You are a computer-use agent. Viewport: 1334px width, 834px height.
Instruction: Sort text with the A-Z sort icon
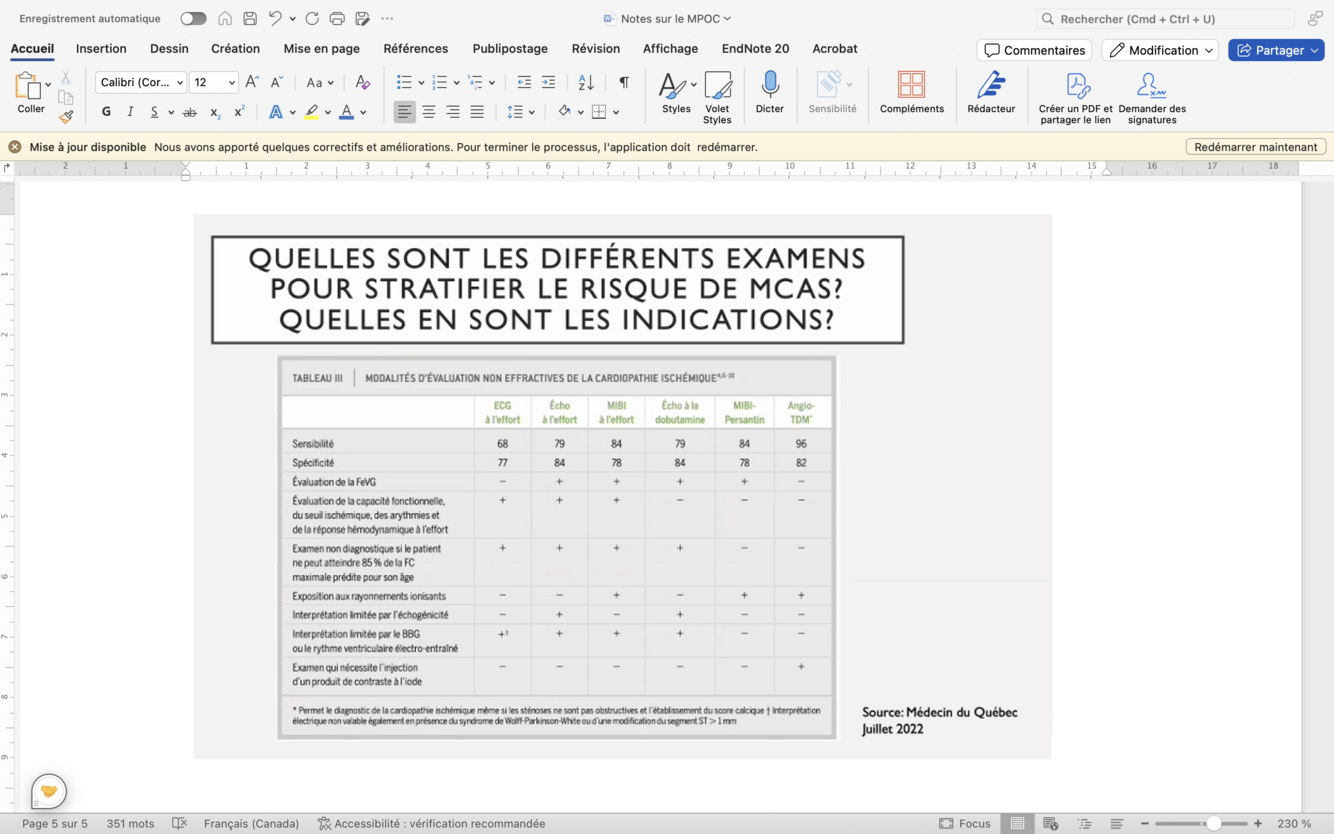(x=586, y=83)
